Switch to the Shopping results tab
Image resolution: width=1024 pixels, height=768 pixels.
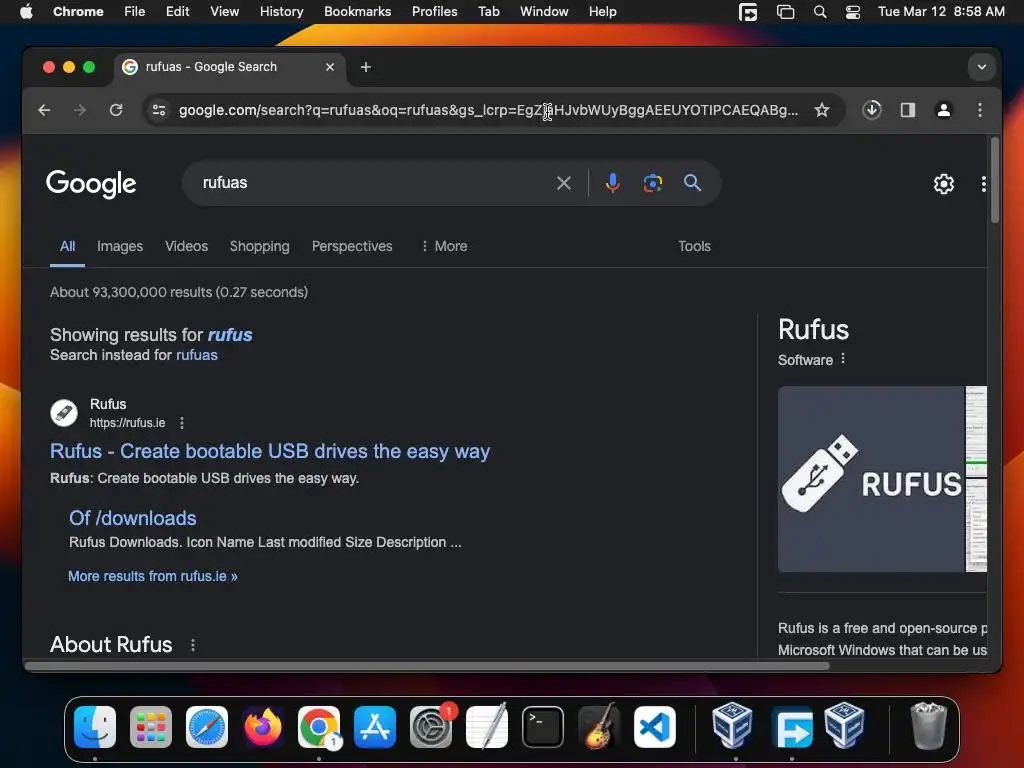(259, 246)
